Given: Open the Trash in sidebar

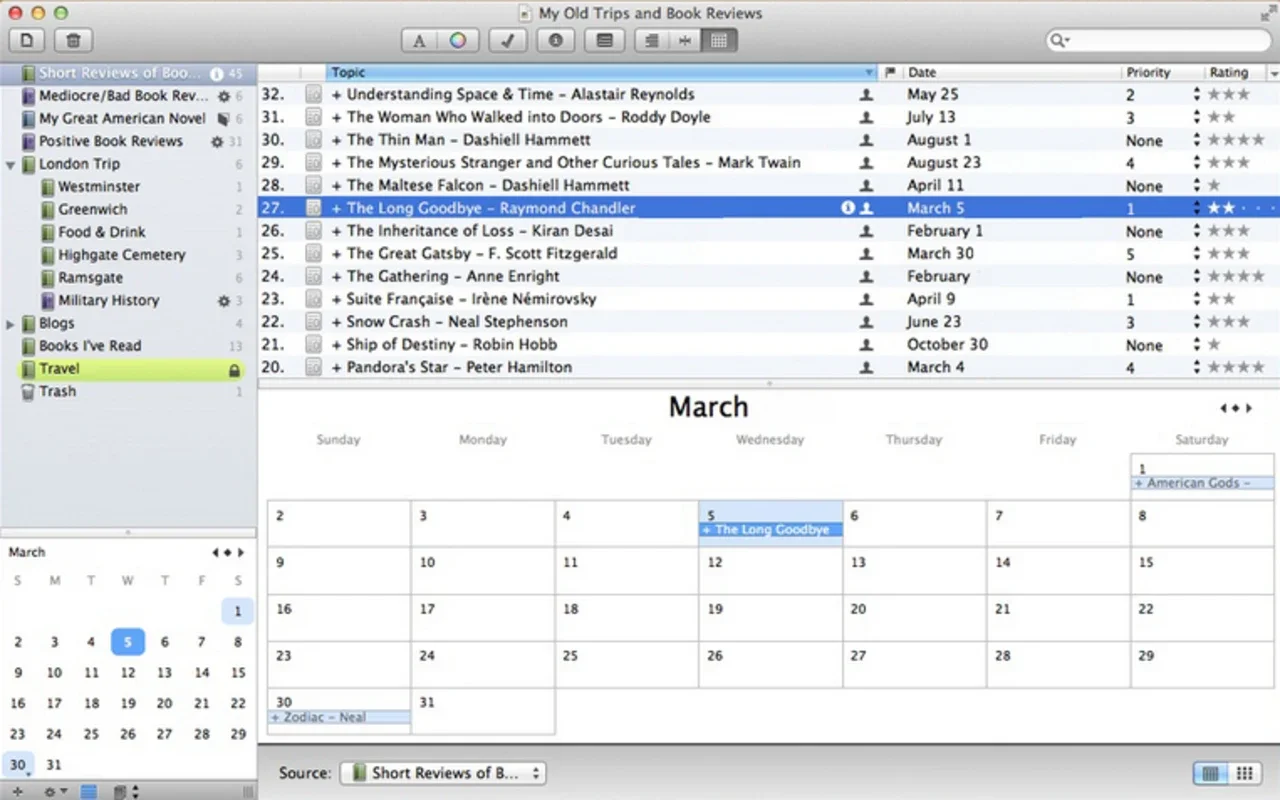Looking at the screenshot, I should (129, 391).
